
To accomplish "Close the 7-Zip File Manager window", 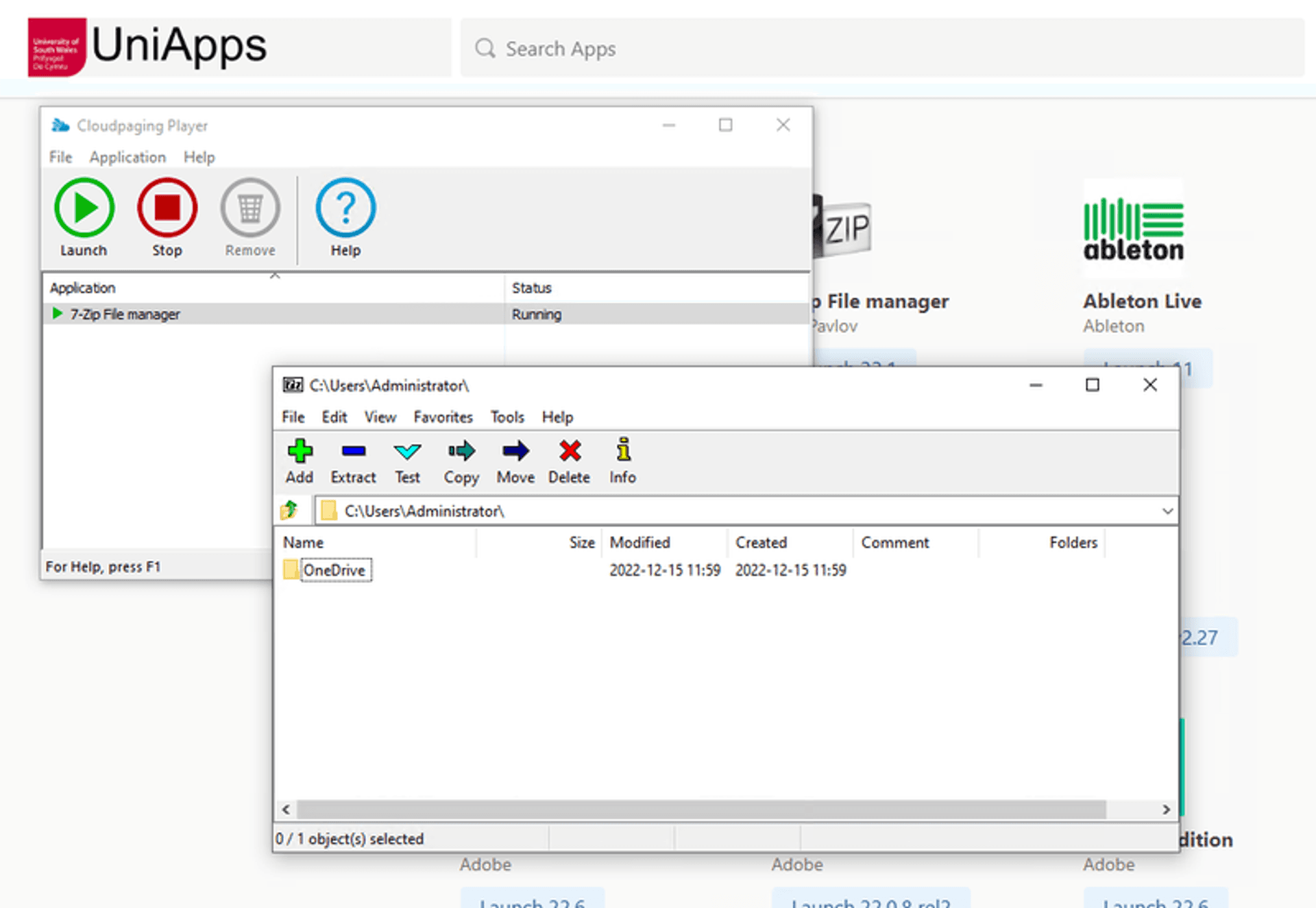I will click(x=1150, y=385).
